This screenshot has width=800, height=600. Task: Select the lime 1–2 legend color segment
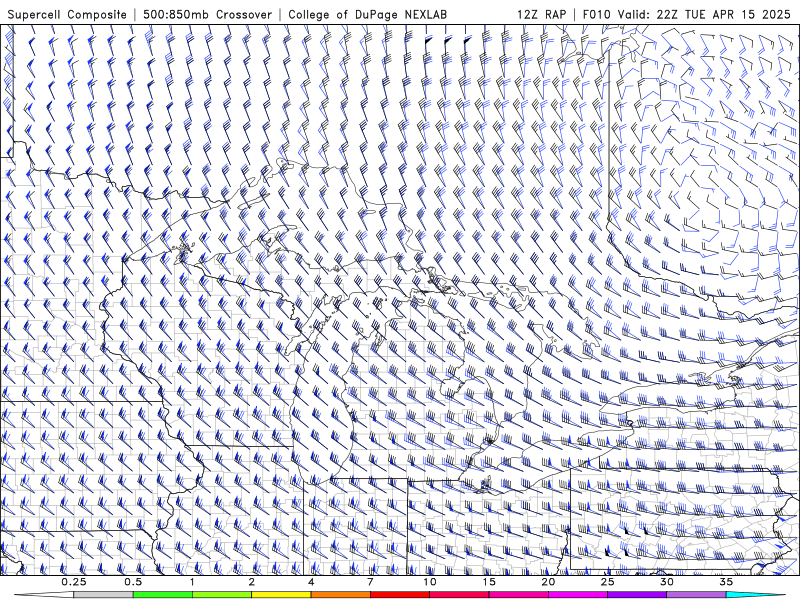(x=222, y=595)
